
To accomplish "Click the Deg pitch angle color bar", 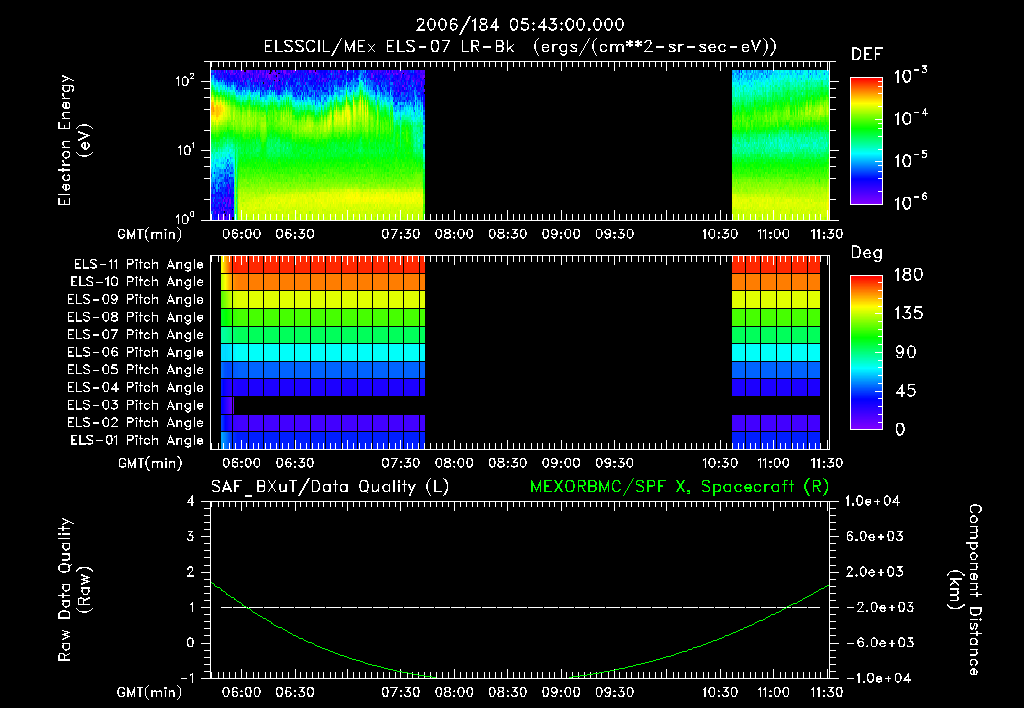I will [866, 352].
